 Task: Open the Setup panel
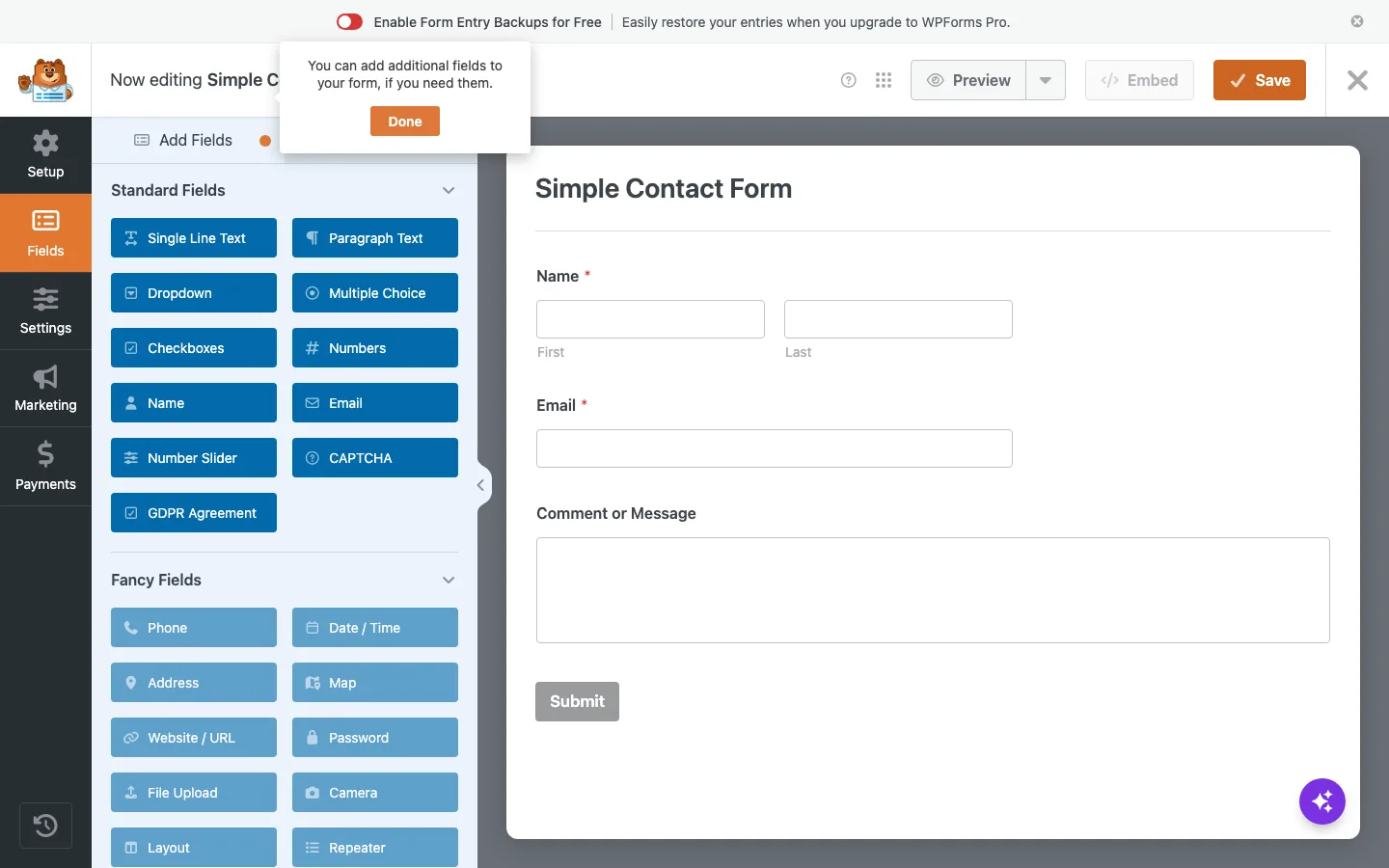(x=45, y=155)
